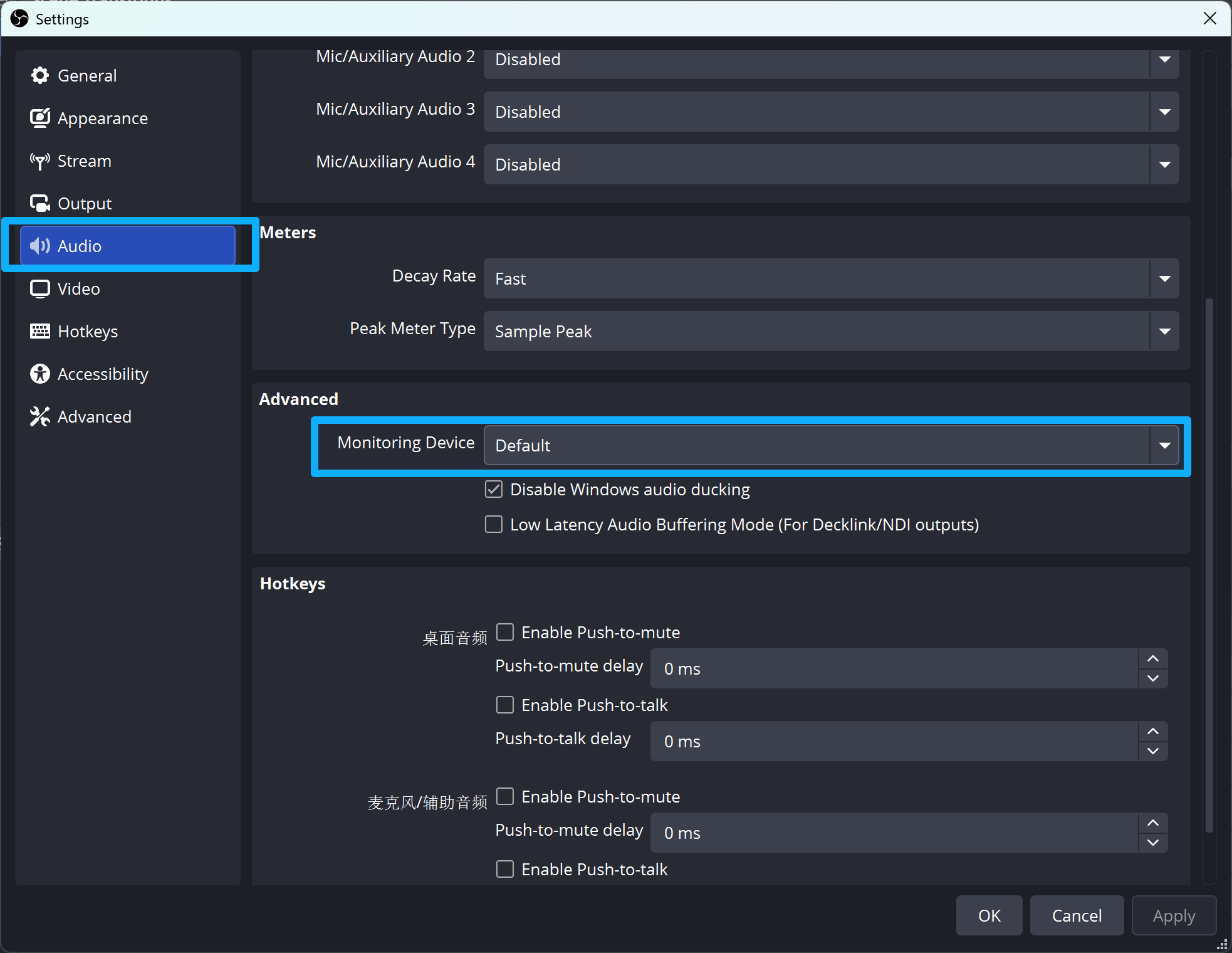Click the window resize grip

(1222, 944)
